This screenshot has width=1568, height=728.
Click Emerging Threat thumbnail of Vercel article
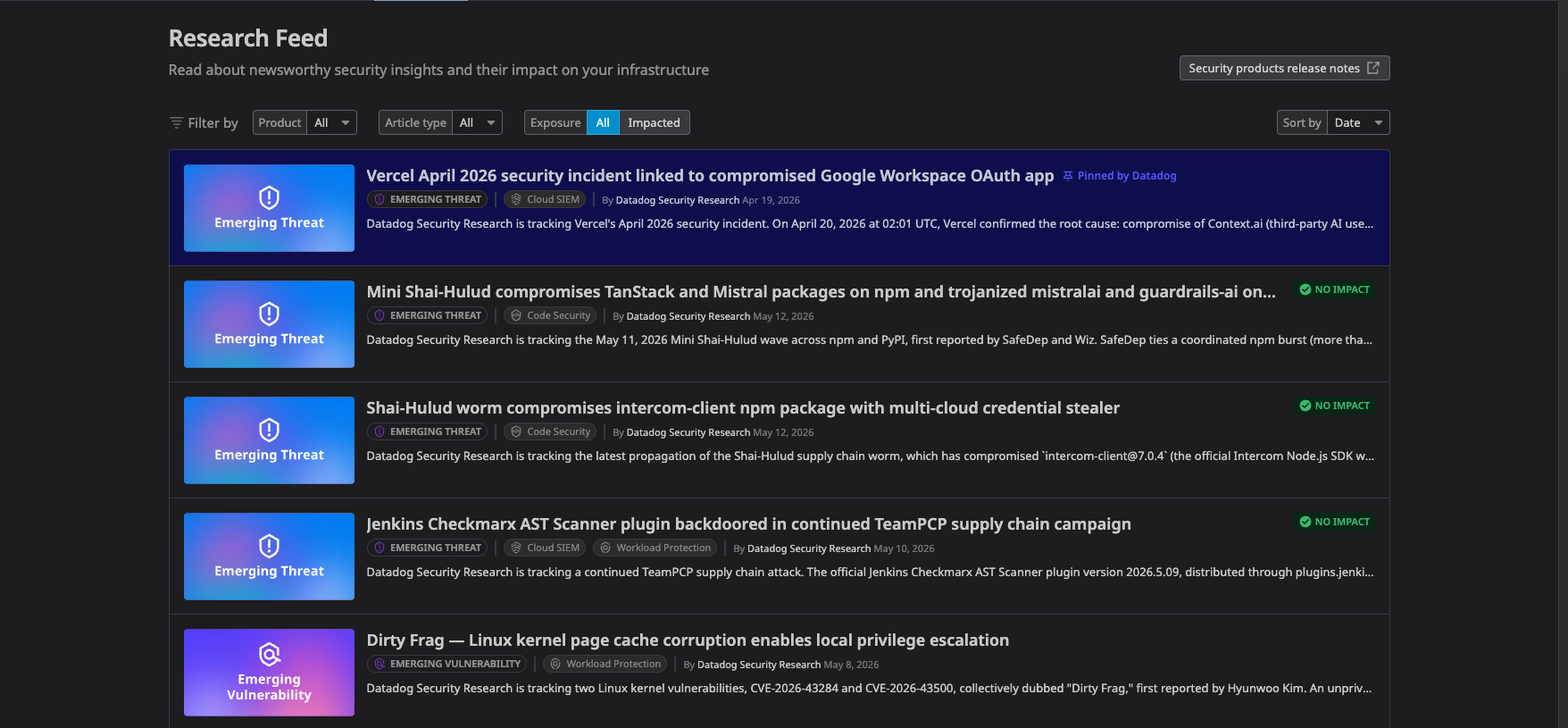(269, 208)
